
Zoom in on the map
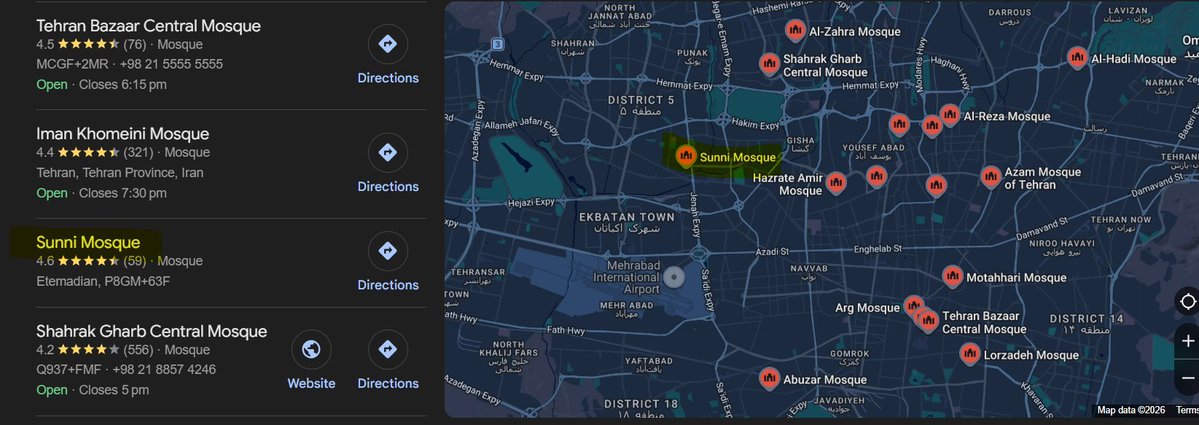pyautogui.click(x=1187, y=341)
